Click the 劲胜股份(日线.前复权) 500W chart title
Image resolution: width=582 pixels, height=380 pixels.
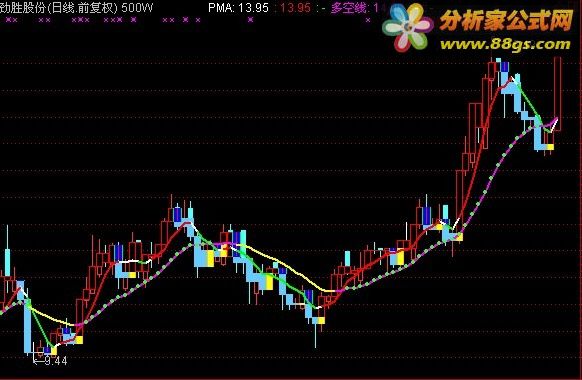pos(76,7)
